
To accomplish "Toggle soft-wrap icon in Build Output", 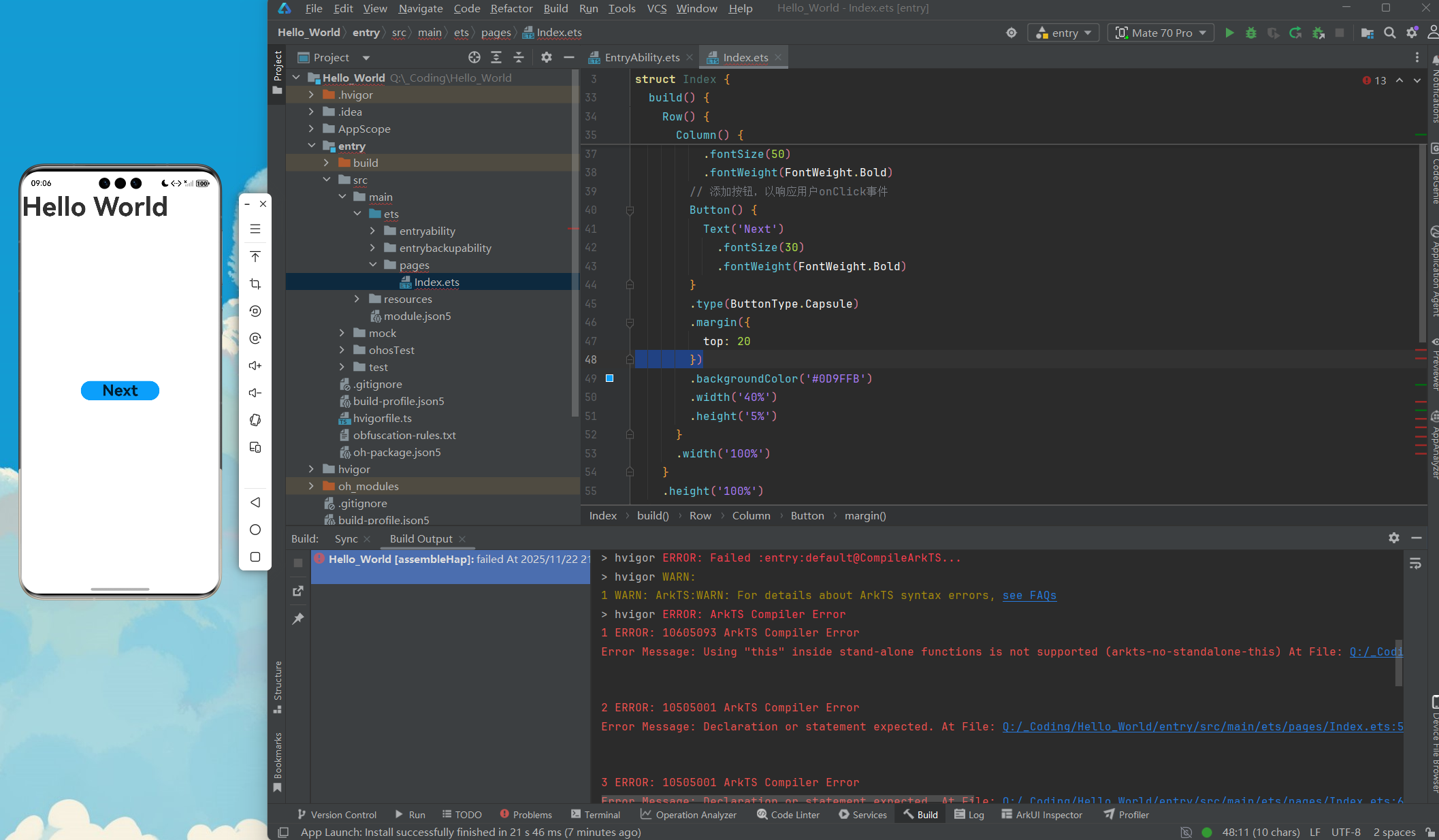I will click(x=1415, y=564).
